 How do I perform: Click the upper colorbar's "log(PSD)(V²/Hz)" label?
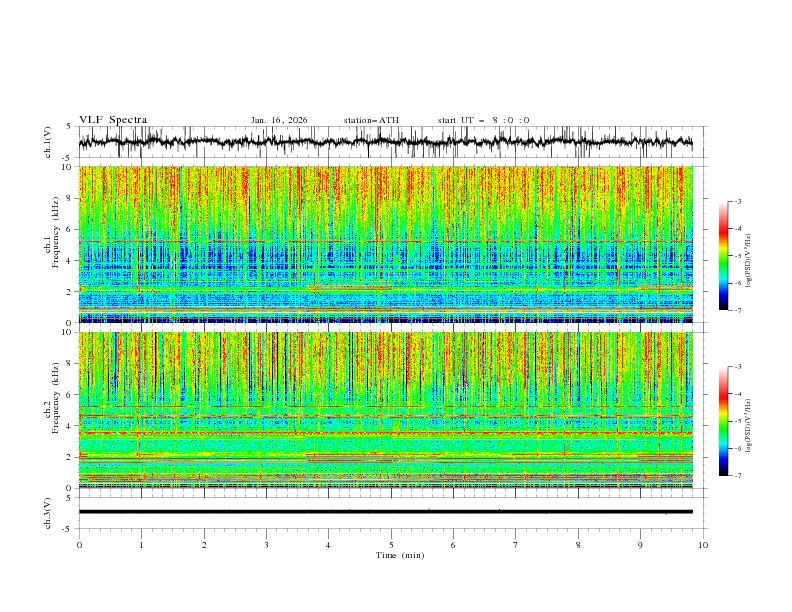(x=748, y=261)
